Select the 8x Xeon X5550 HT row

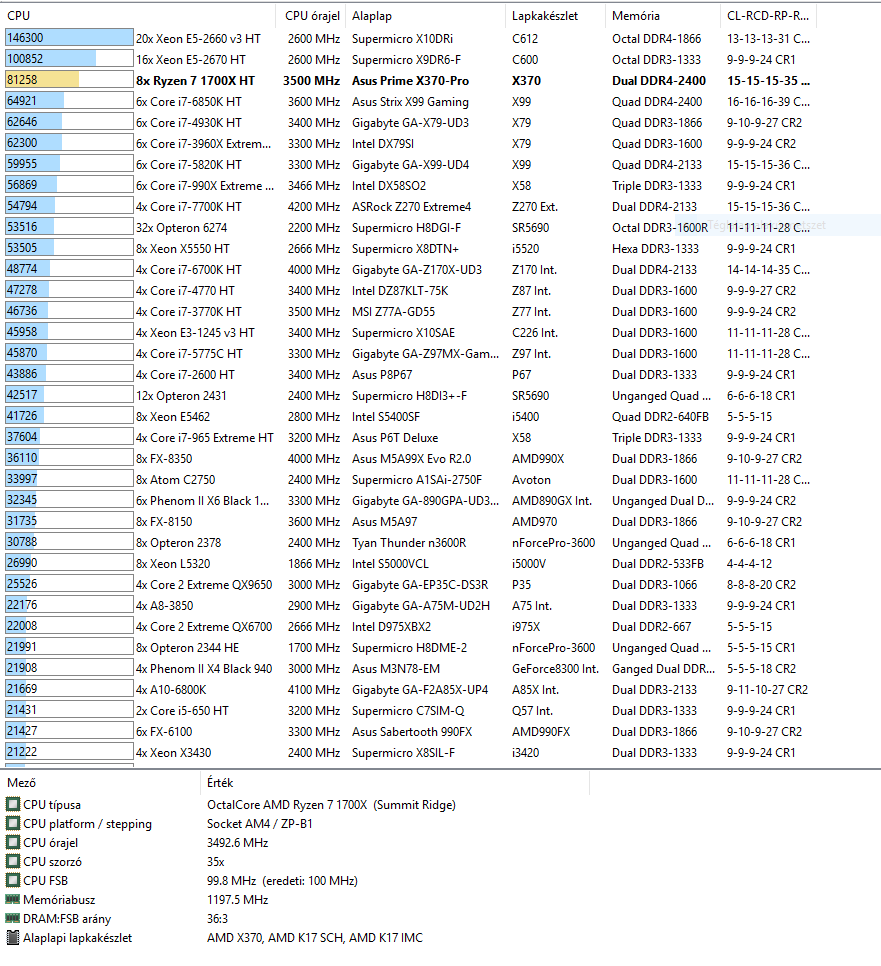point(411,248)
